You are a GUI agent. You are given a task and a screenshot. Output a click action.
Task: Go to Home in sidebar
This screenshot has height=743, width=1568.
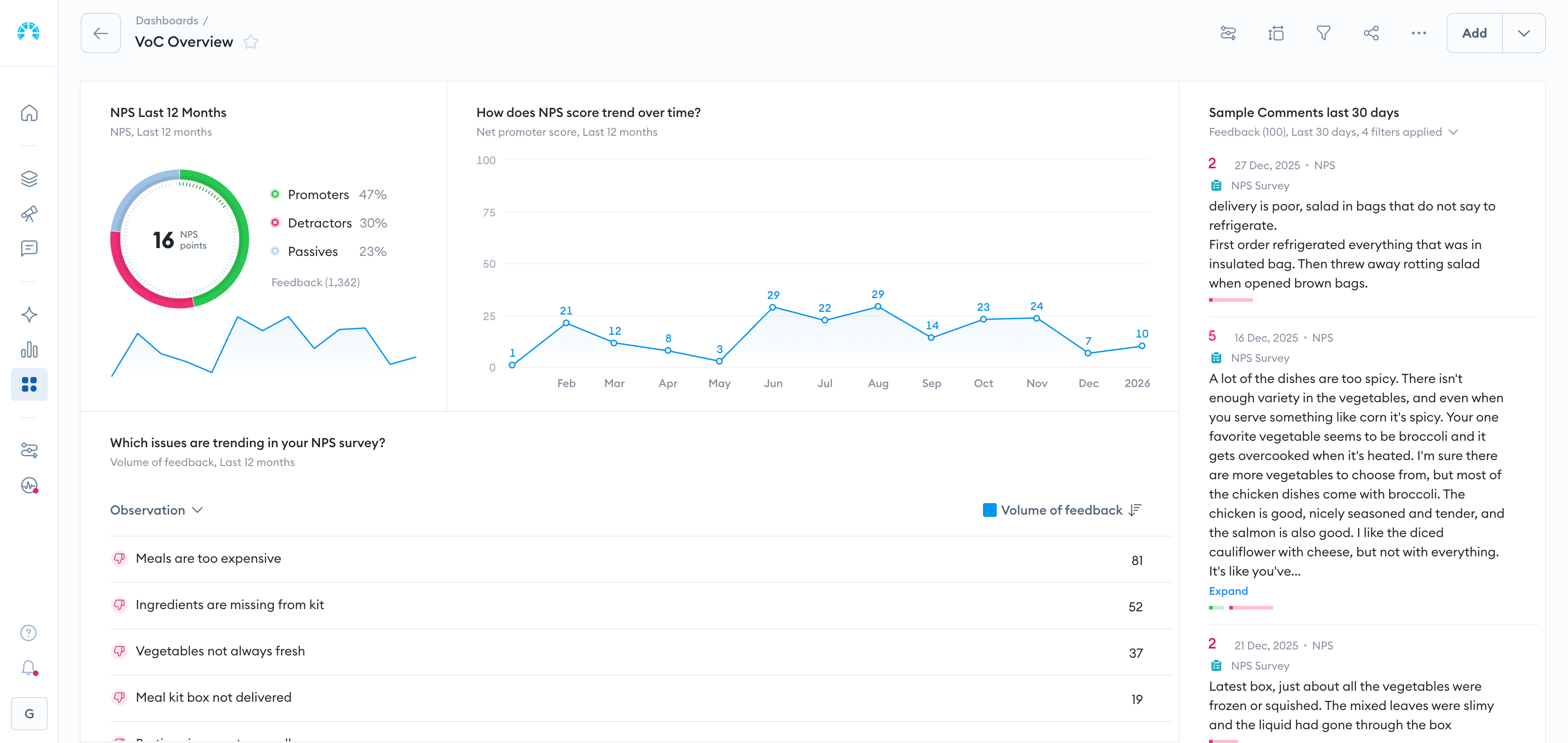[x=29, y=113]
